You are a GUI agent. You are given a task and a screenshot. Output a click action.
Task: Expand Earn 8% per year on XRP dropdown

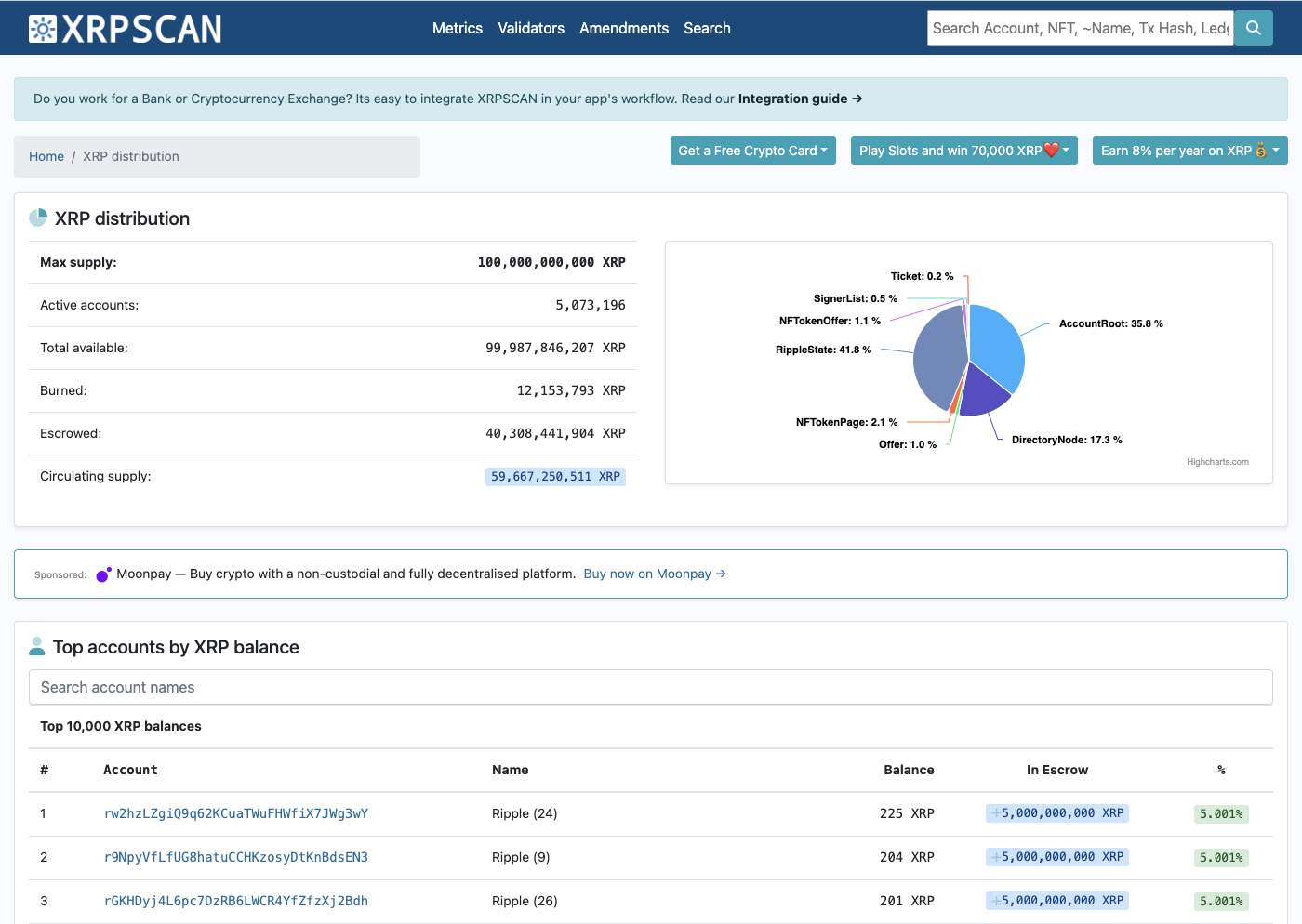pyautogui.click(x=1189, y=151)
